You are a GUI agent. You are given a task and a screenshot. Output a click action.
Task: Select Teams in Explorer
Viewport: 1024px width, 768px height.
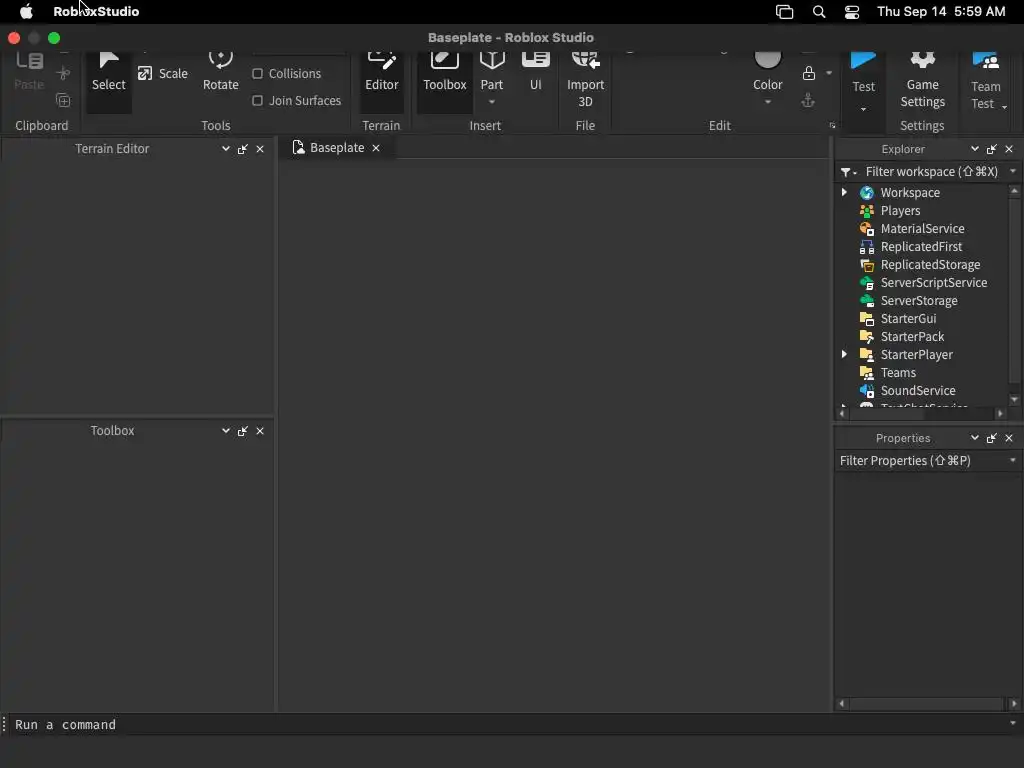pyautogui.click(x=898, y=372)
